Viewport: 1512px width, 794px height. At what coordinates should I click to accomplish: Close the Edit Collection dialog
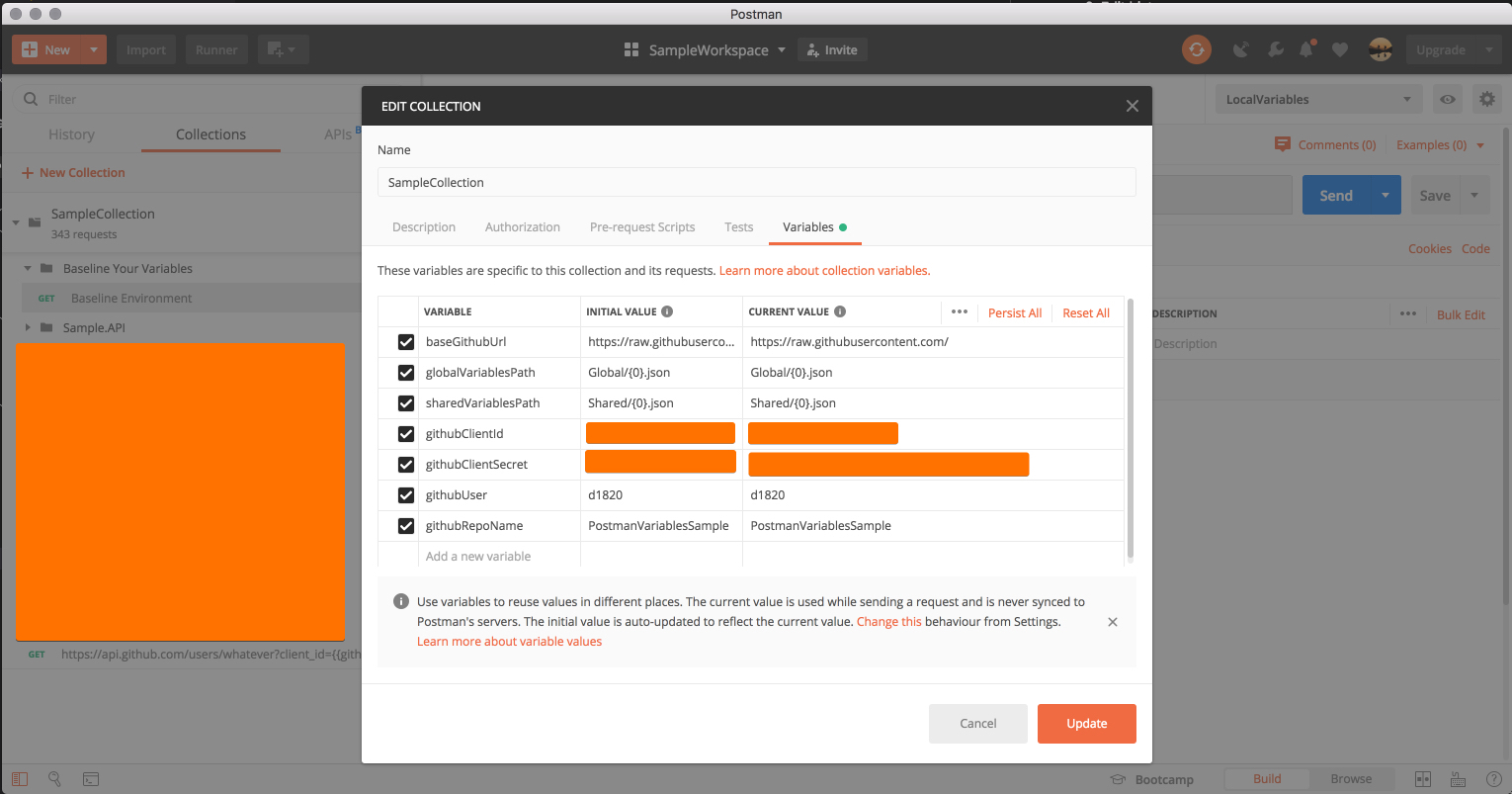point(1133,106)
